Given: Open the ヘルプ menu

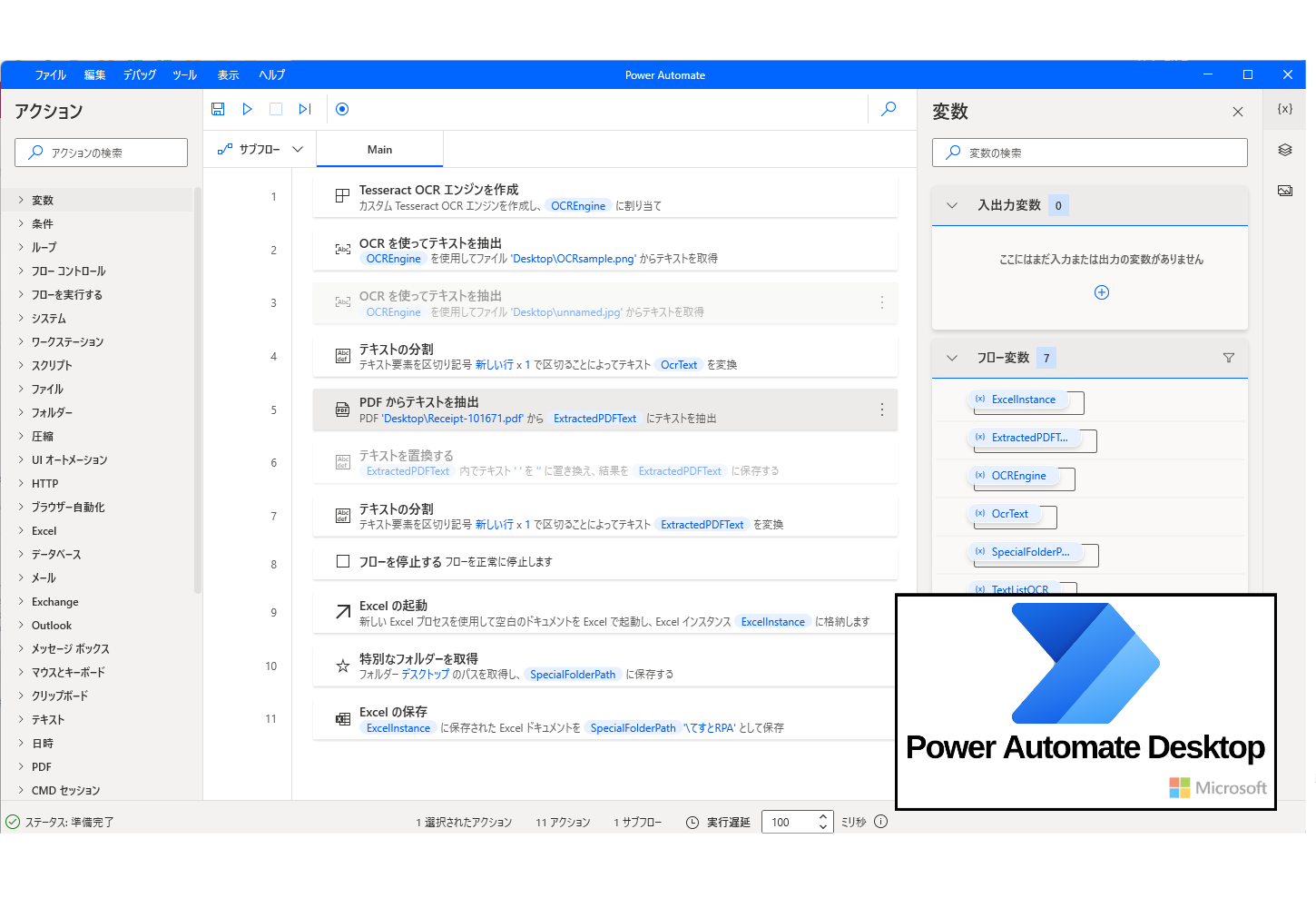Looking at the screenshot, I should [x=272, y=75].
